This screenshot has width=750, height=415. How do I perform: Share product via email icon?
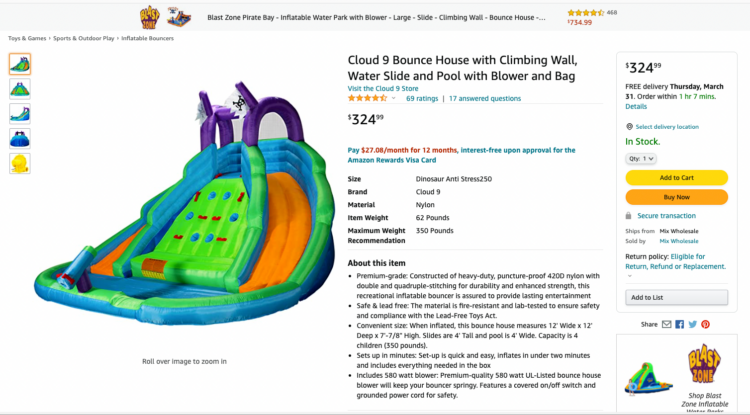(666, 324)
